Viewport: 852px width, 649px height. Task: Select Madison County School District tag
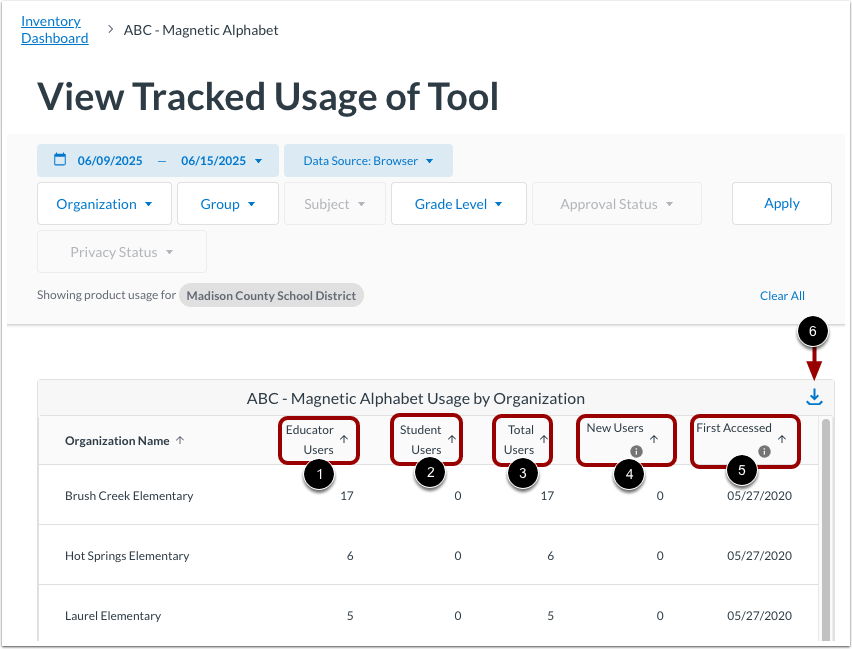271,295
